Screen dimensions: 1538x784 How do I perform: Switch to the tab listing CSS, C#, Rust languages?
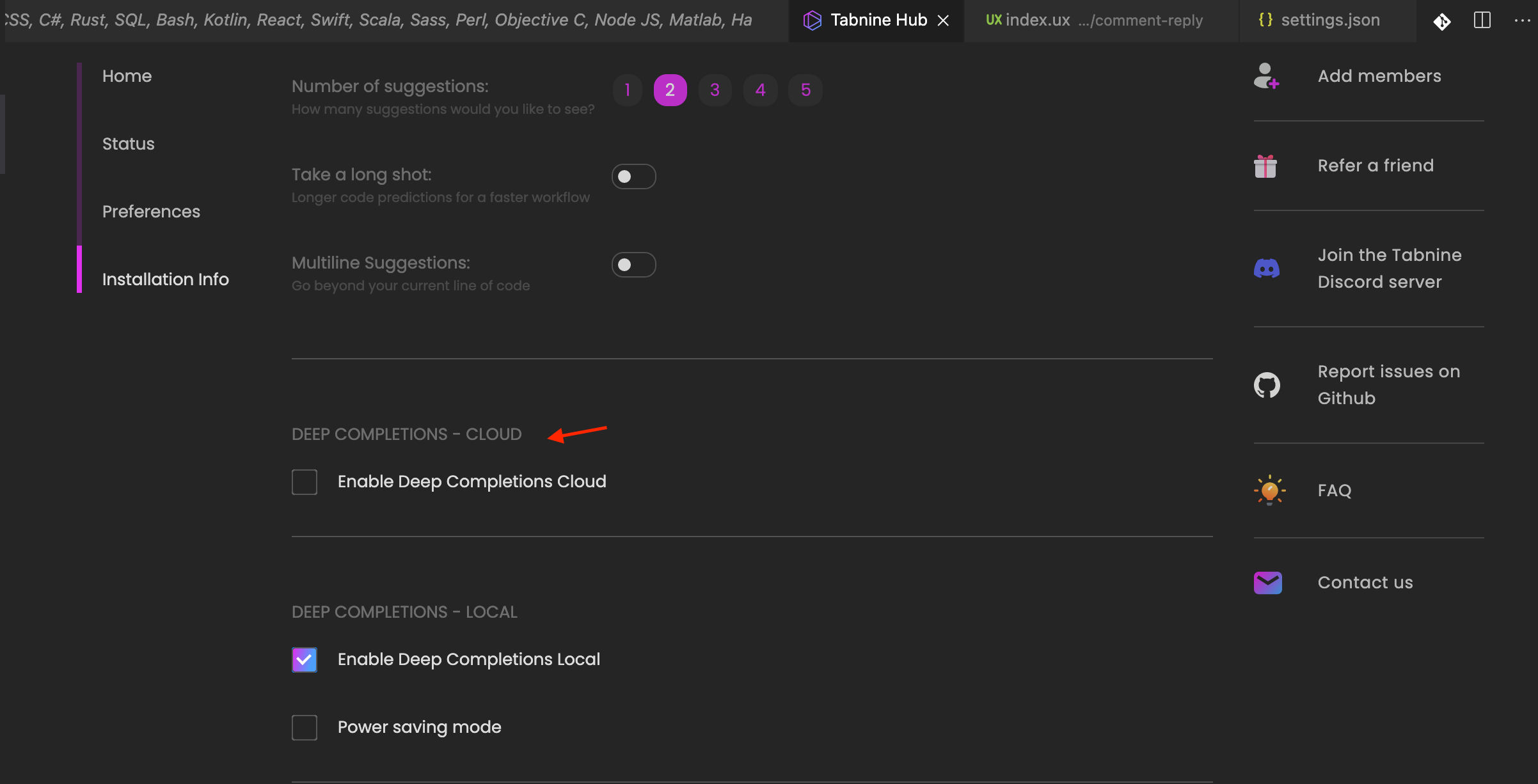(x=397, y=20)
